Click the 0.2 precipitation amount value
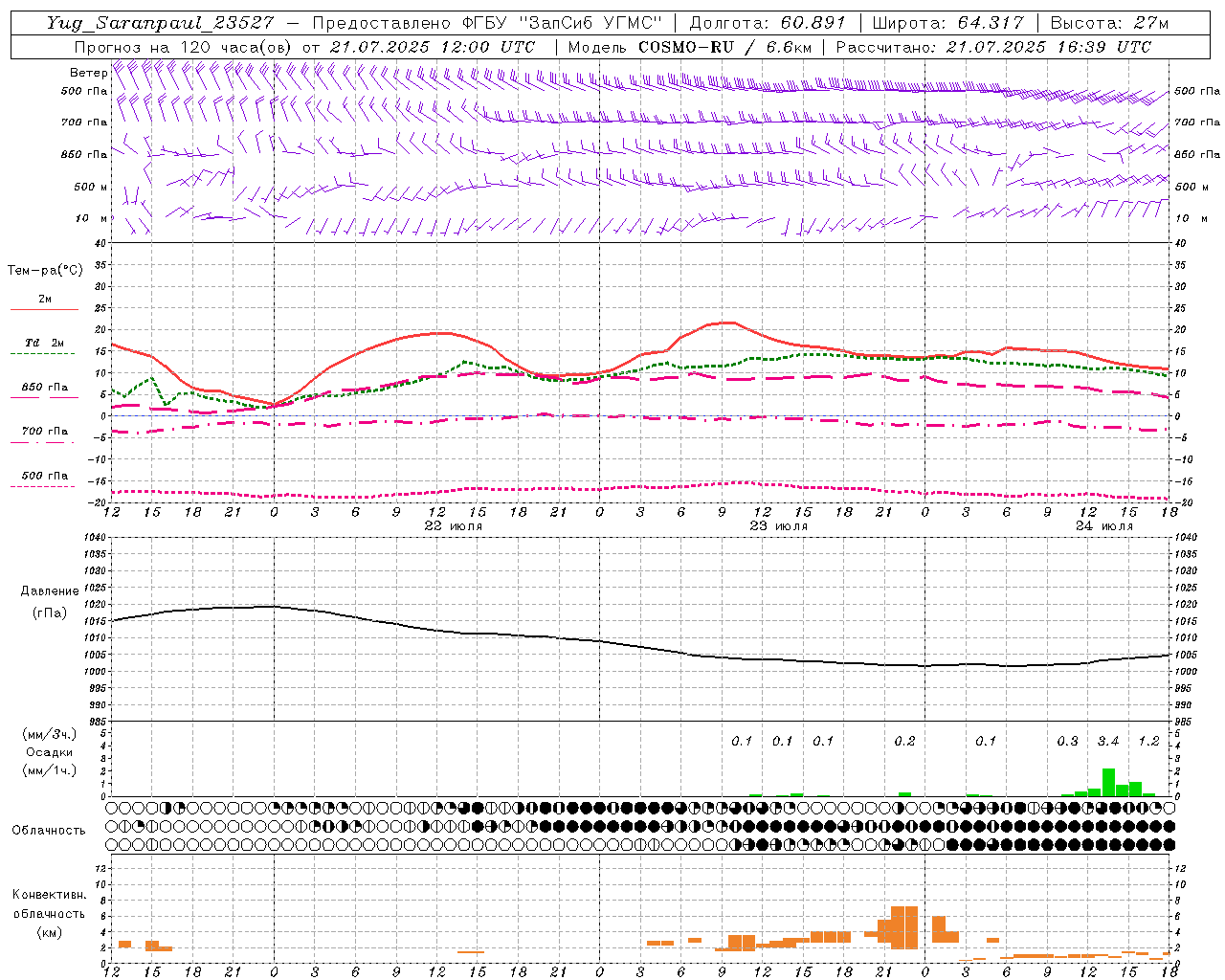Screen dimensions: 1225x980 coord(904,742)
